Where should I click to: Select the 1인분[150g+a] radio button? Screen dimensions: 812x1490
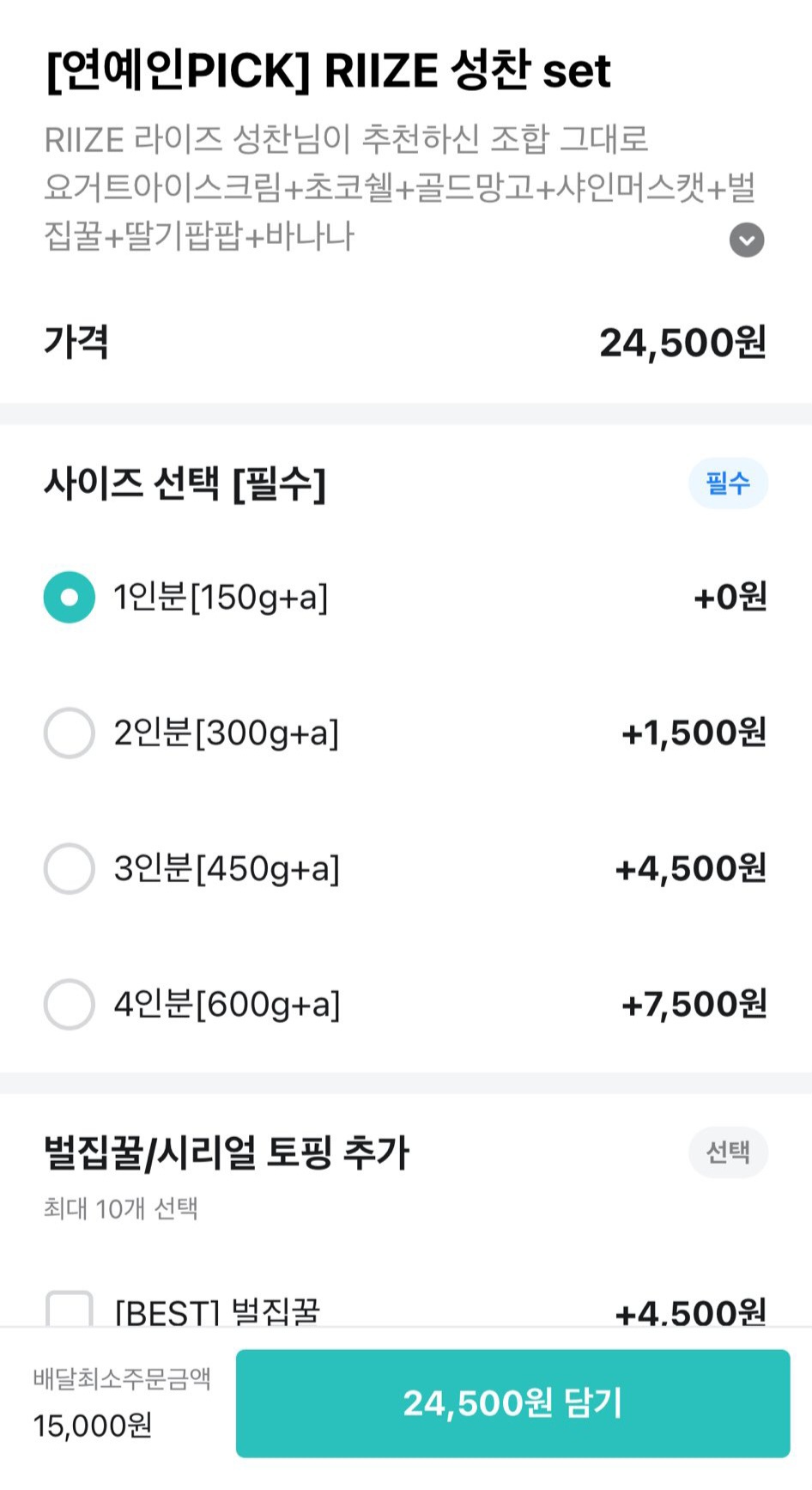click(70, 597)
